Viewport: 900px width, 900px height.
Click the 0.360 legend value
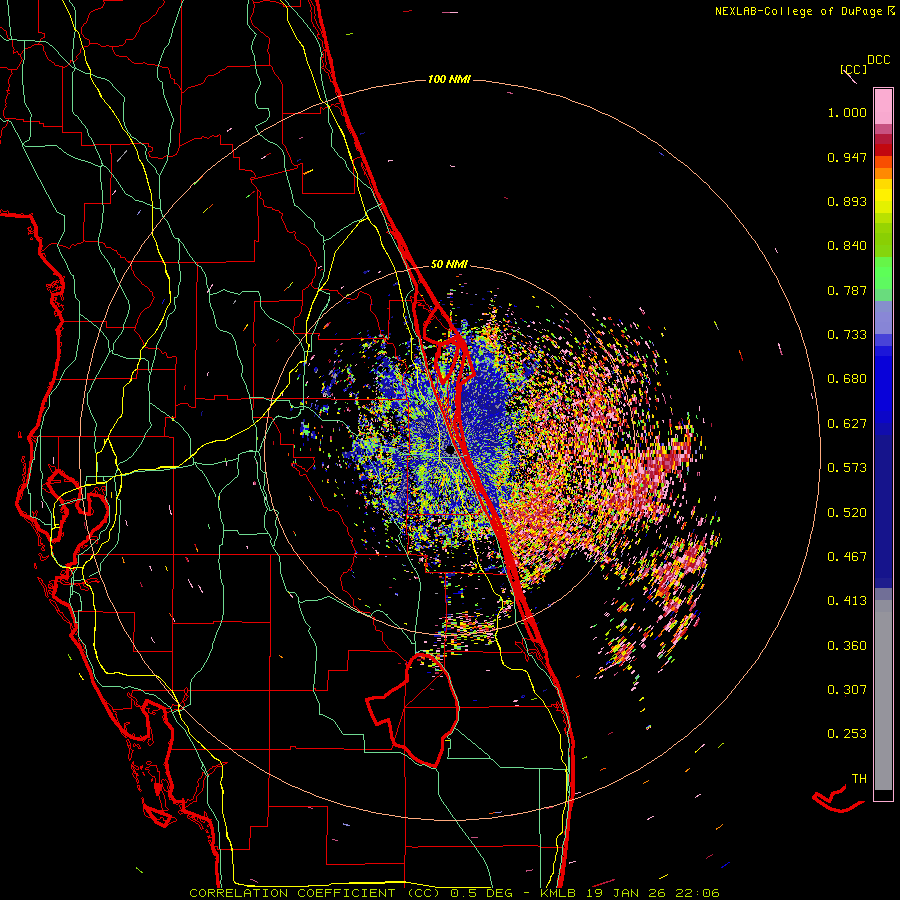(847, 646)
